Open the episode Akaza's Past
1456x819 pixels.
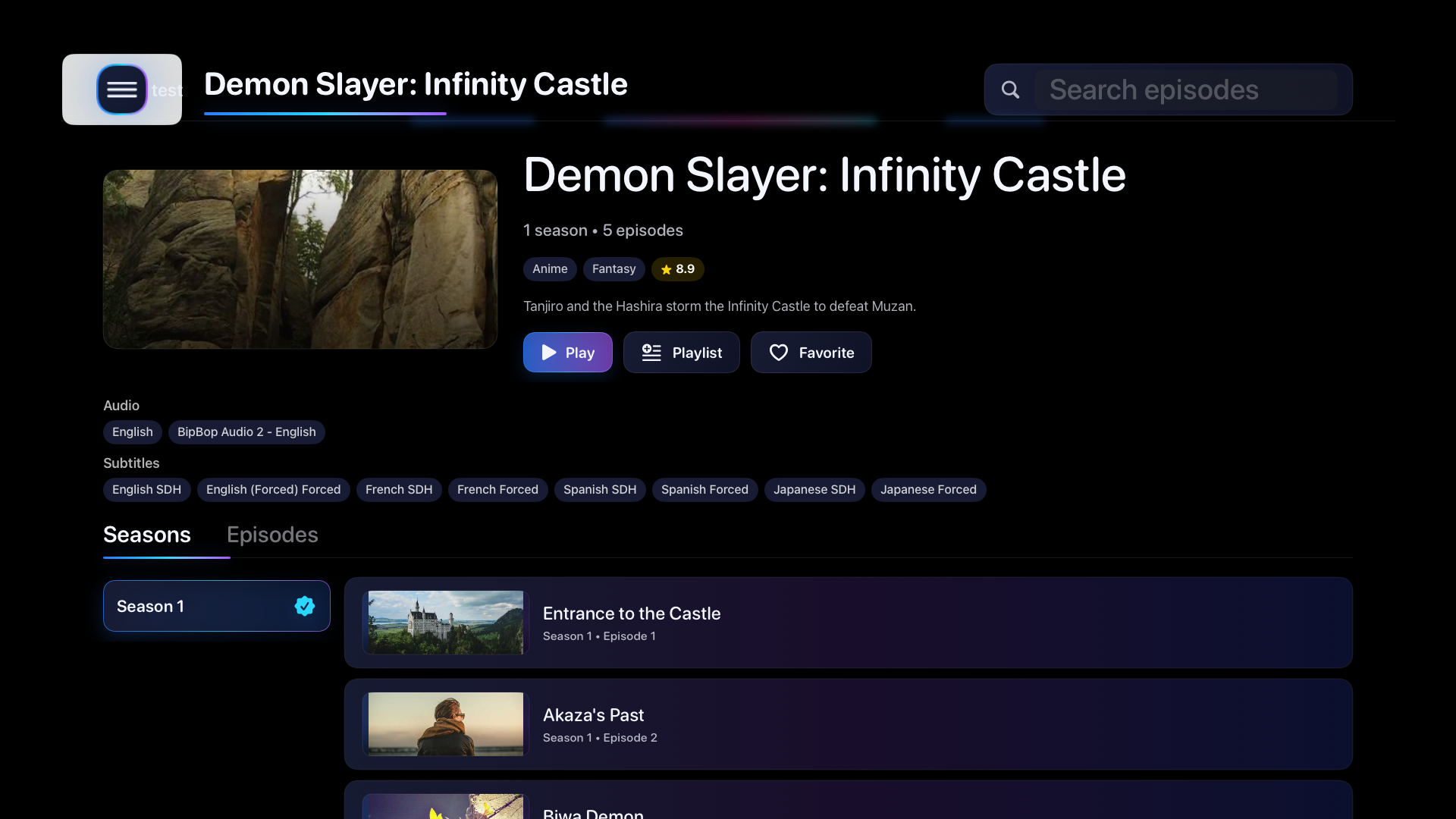click(848, 724)
